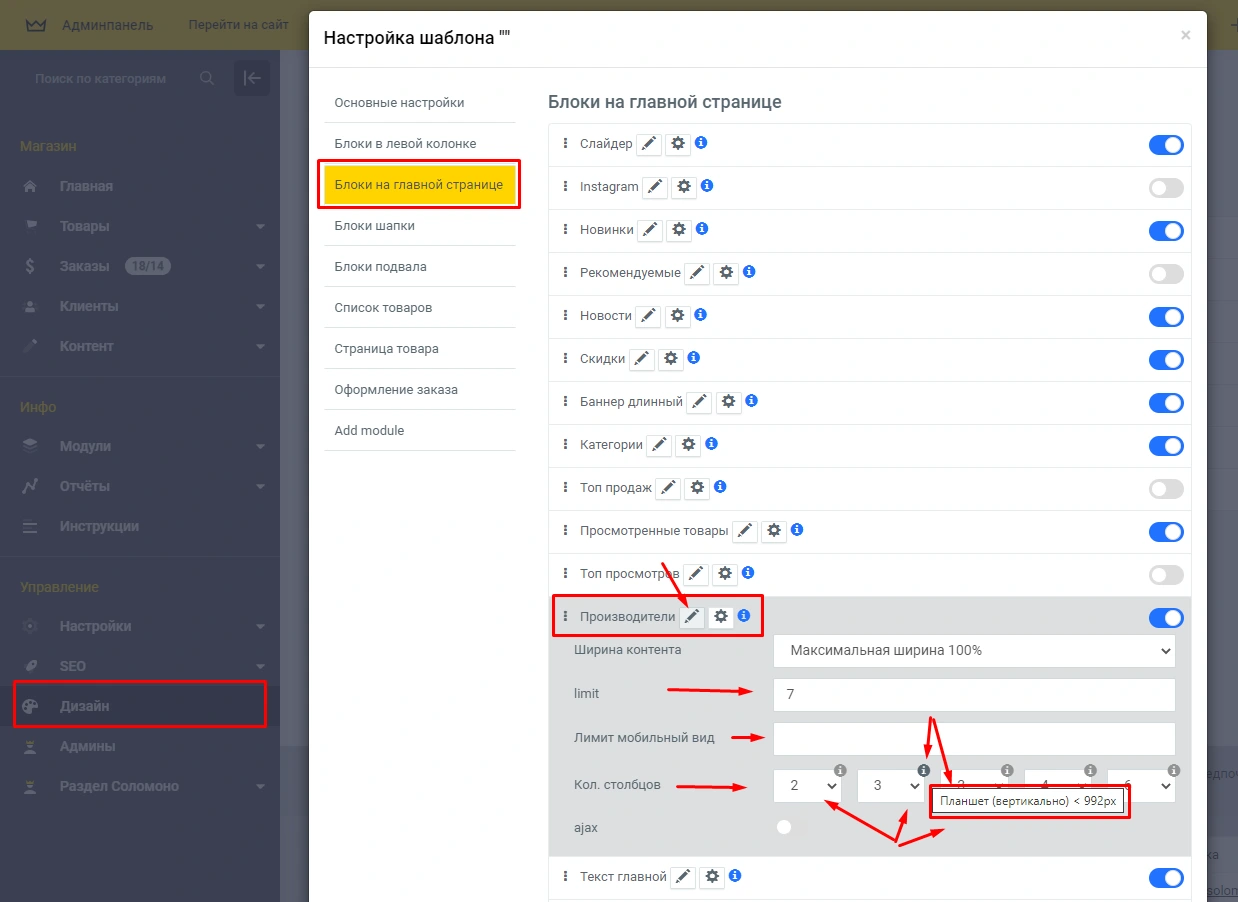Viewport: 1238px width, 902px height.
Task: Disable the Слайдер block toggle
Action: coord(1165,145)
